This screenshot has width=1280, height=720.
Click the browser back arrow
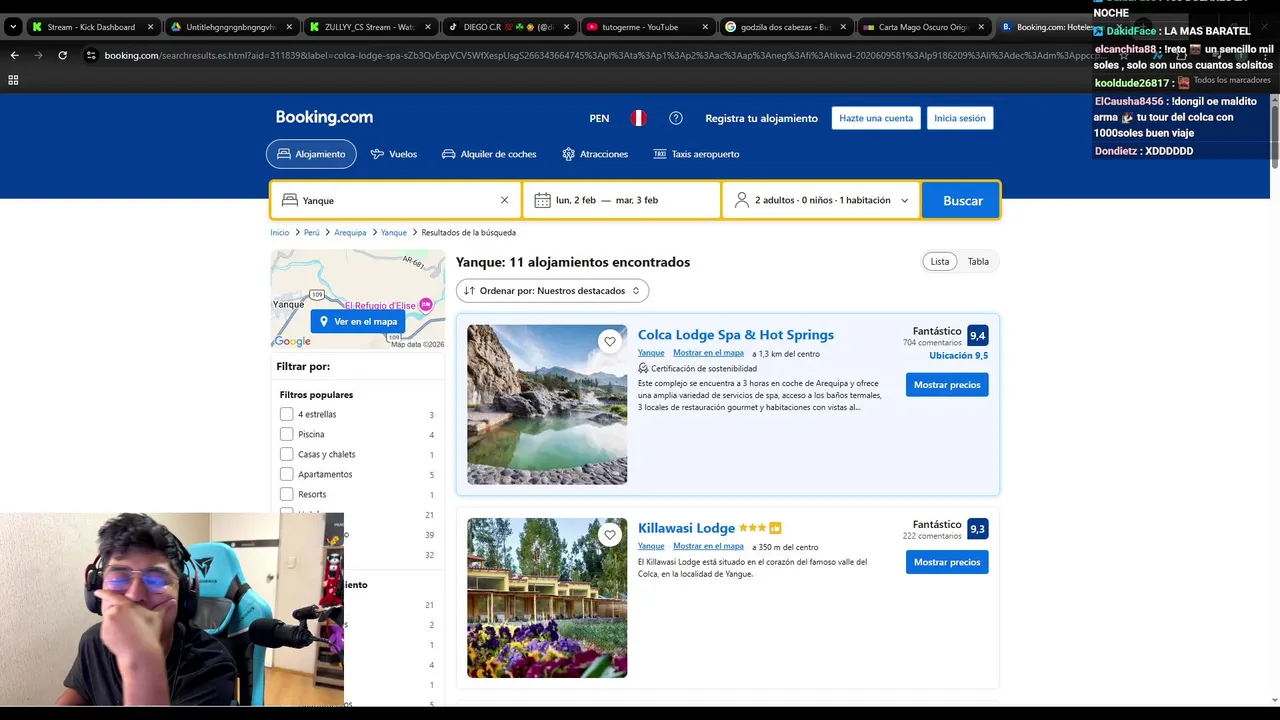point(14,55)
